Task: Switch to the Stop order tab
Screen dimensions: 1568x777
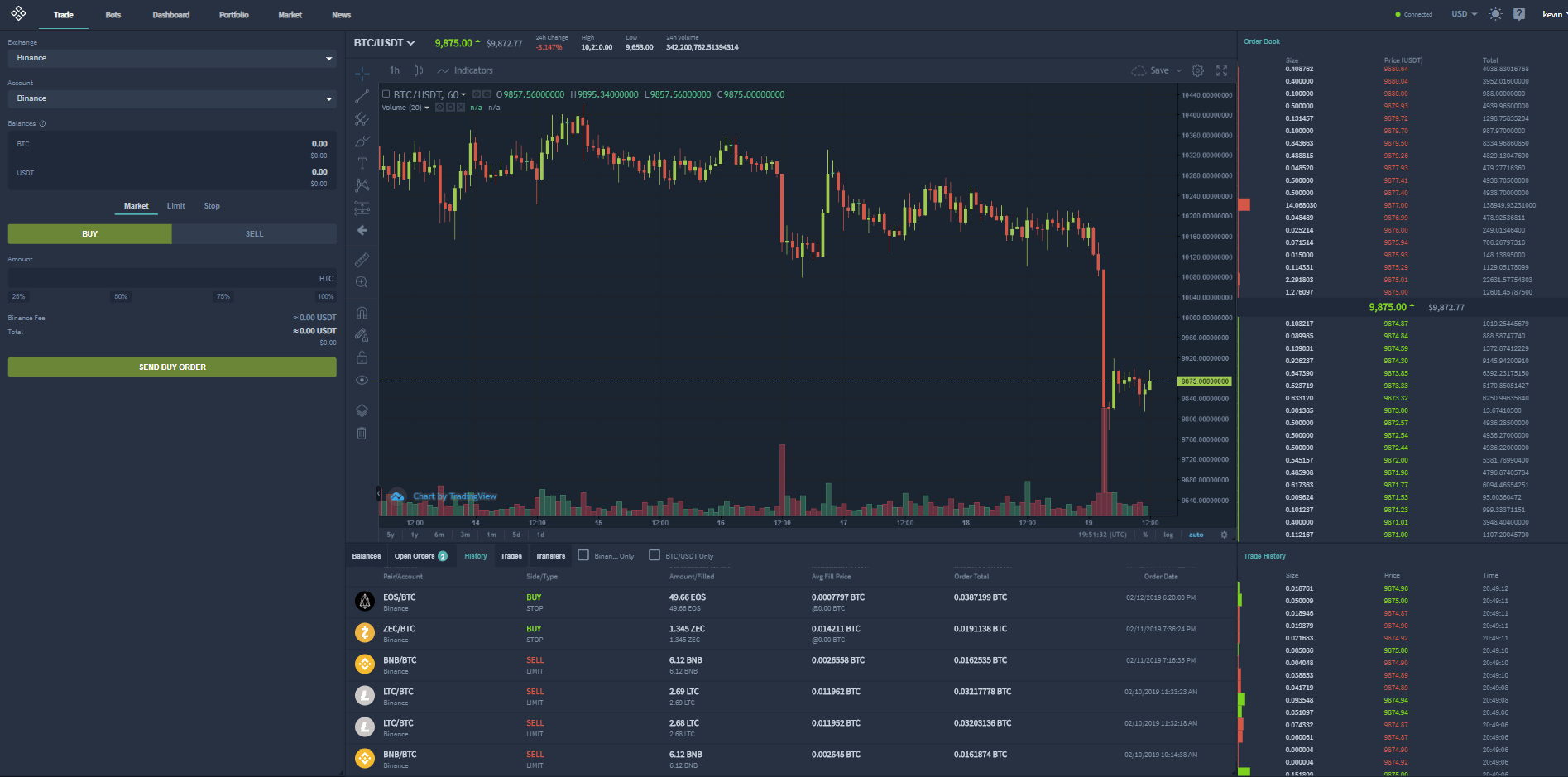Action: (212, 206)
